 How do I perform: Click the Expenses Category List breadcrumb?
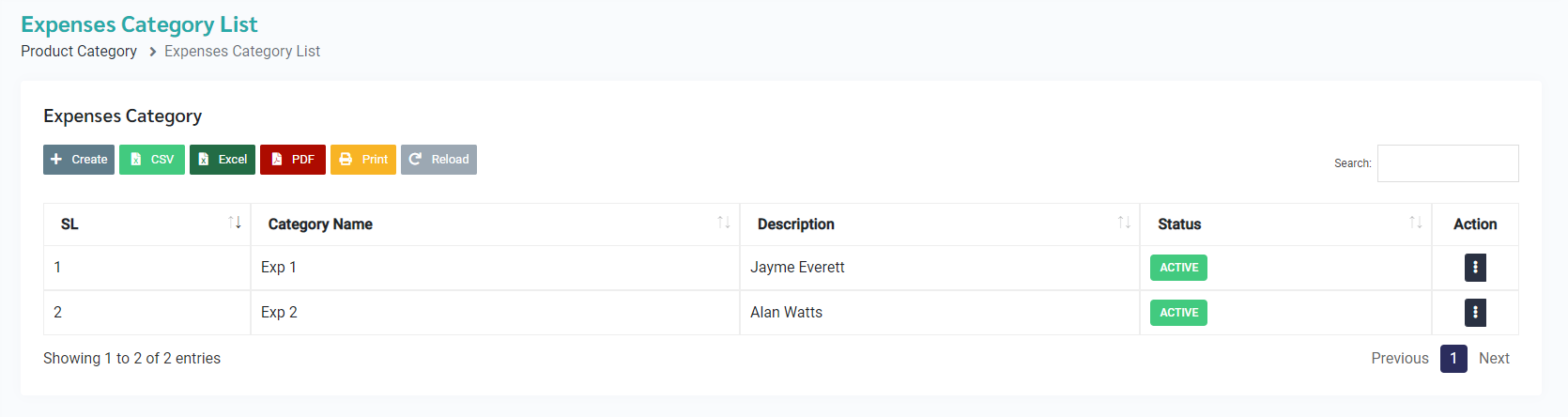tap(242, 51)
